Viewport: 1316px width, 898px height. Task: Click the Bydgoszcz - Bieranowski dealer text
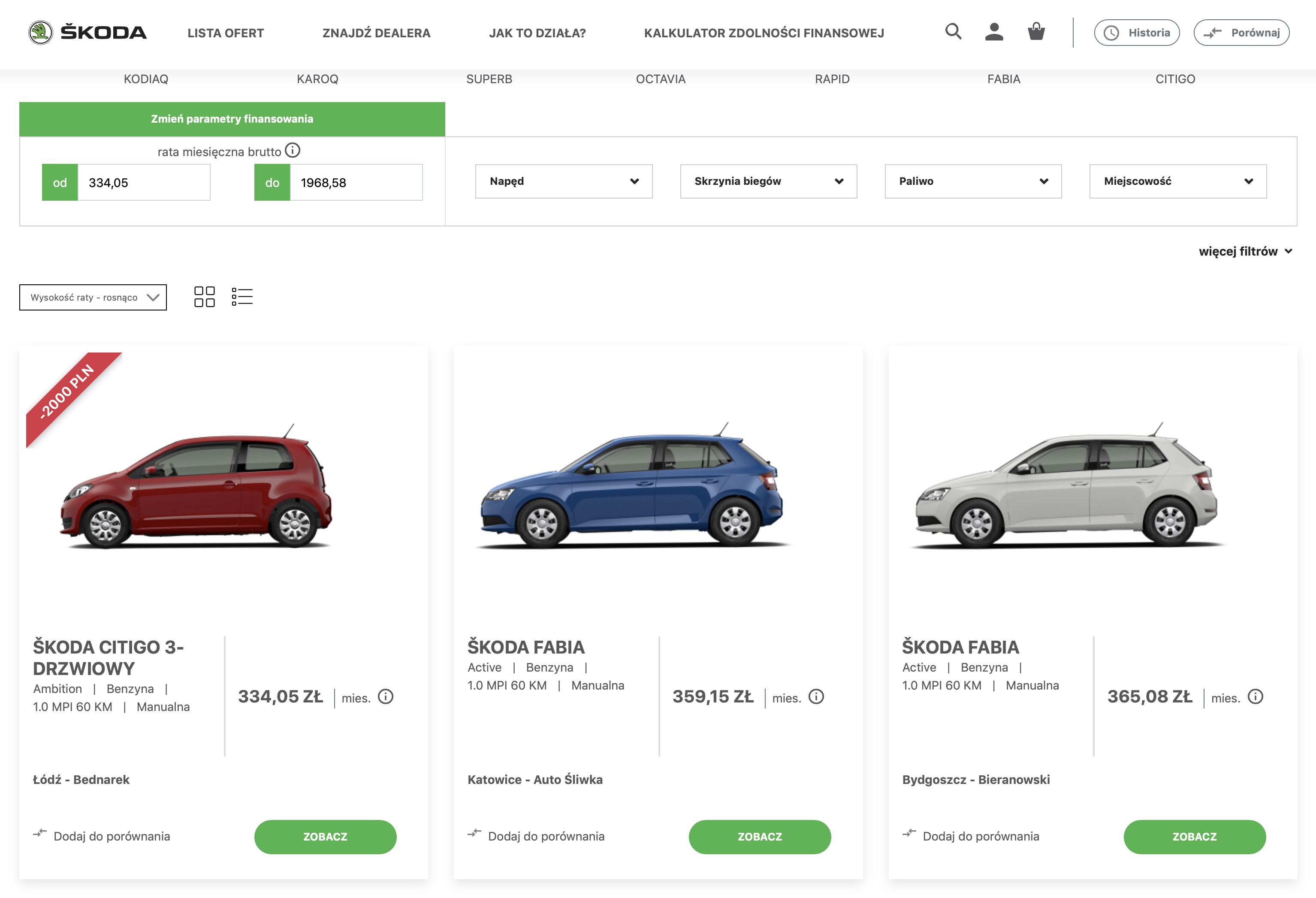point(976,780)
